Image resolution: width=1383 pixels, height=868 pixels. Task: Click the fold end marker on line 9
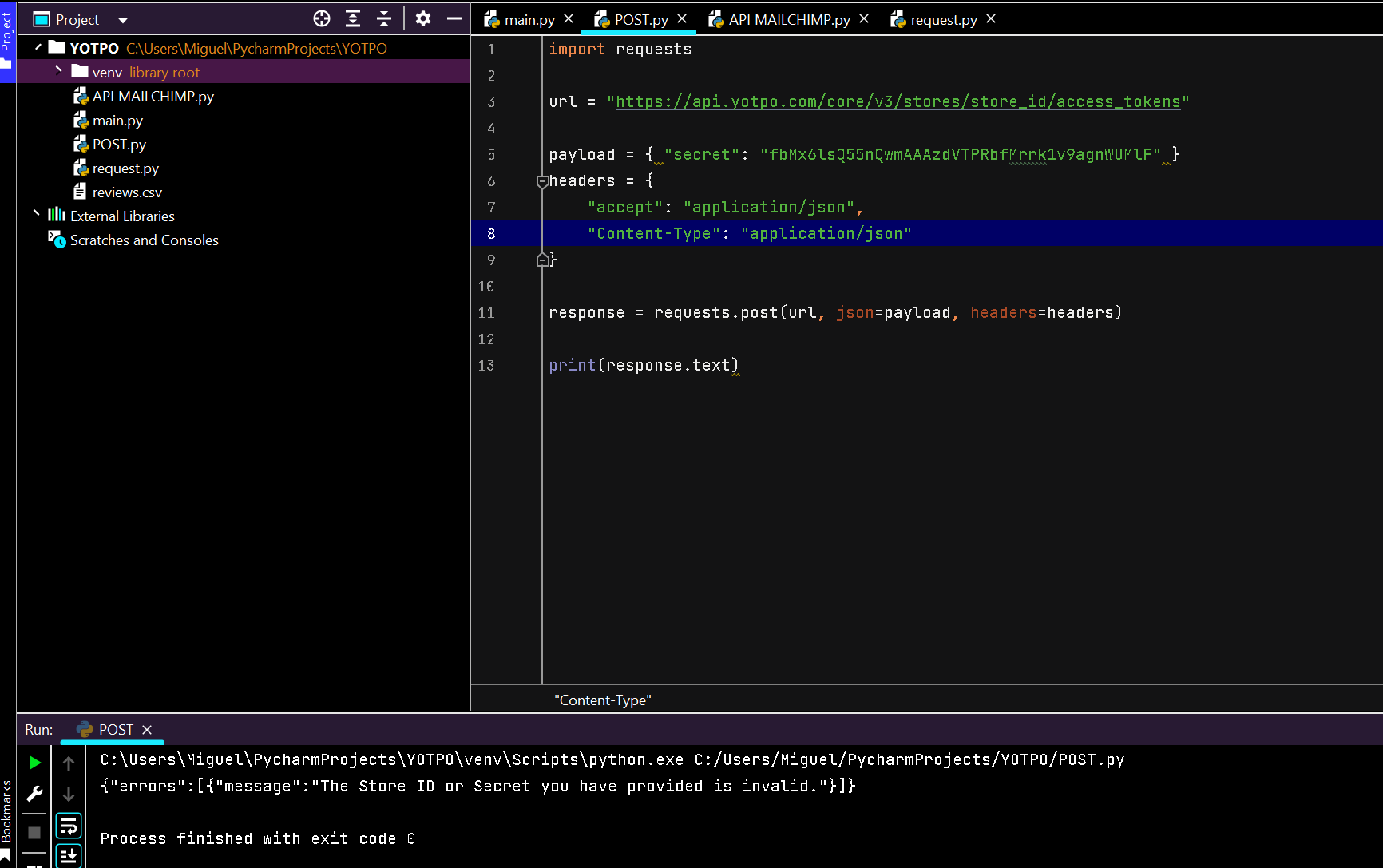pos(542,260)
